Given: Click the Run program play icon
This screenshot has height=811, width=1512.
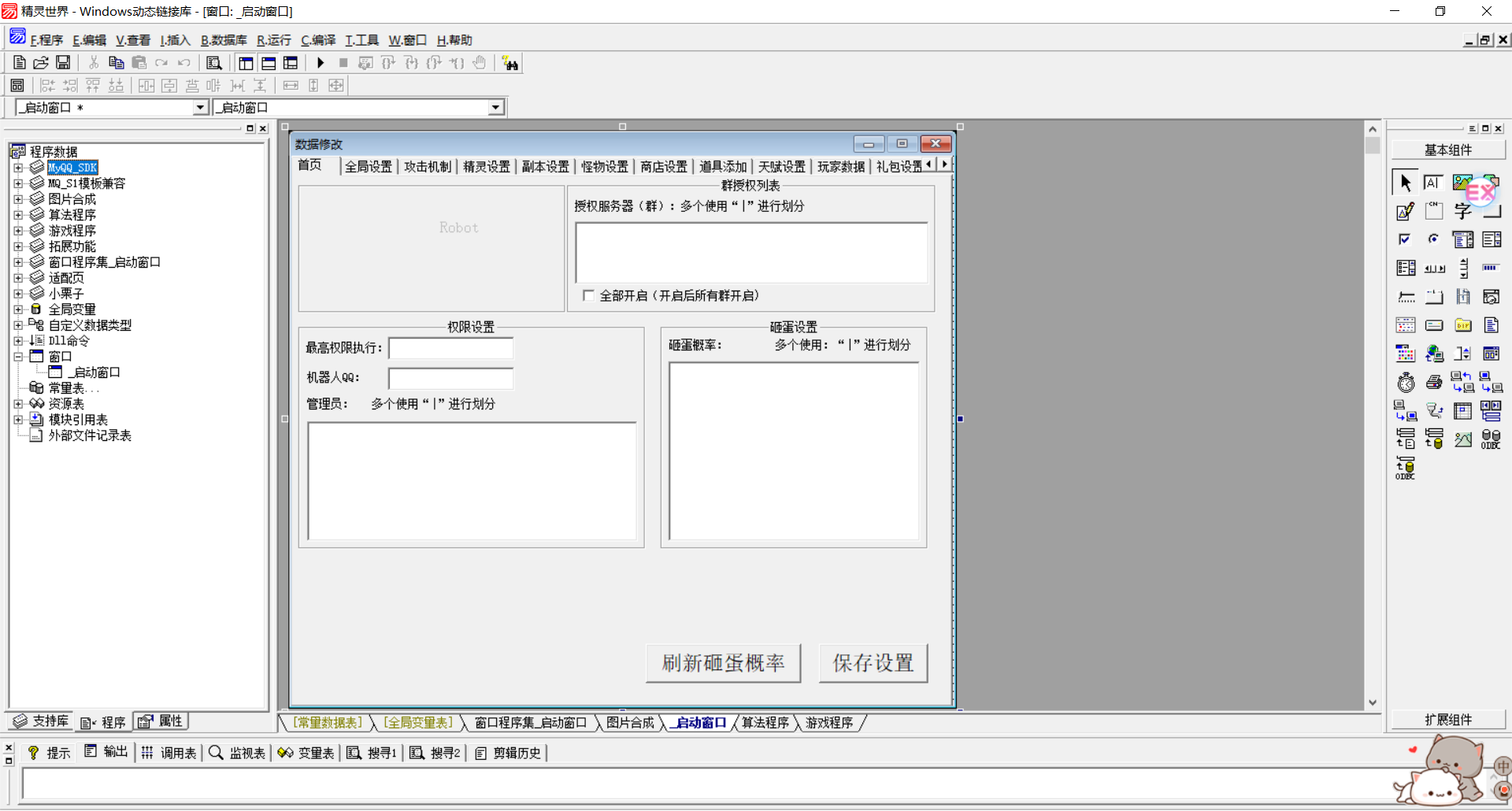Looking at the screenshot, I should point(321,63).
